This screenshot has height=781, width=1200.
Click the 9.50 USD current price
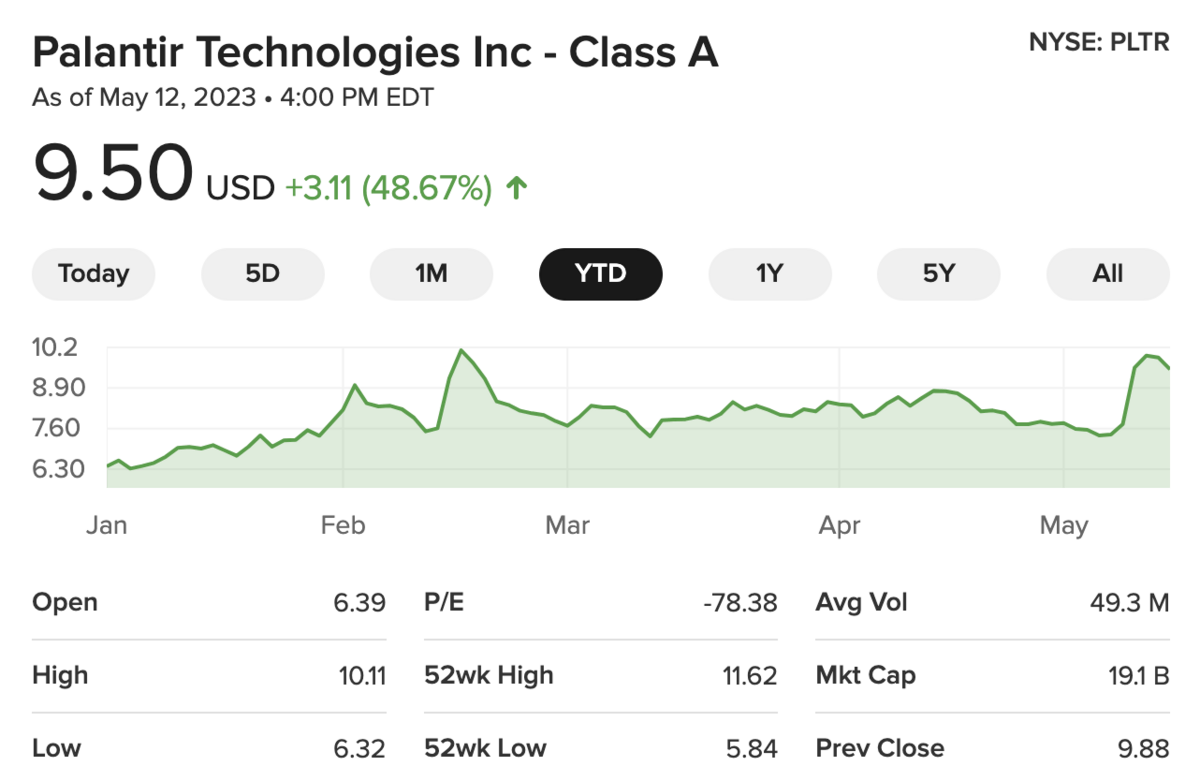[x=112, y=174]
